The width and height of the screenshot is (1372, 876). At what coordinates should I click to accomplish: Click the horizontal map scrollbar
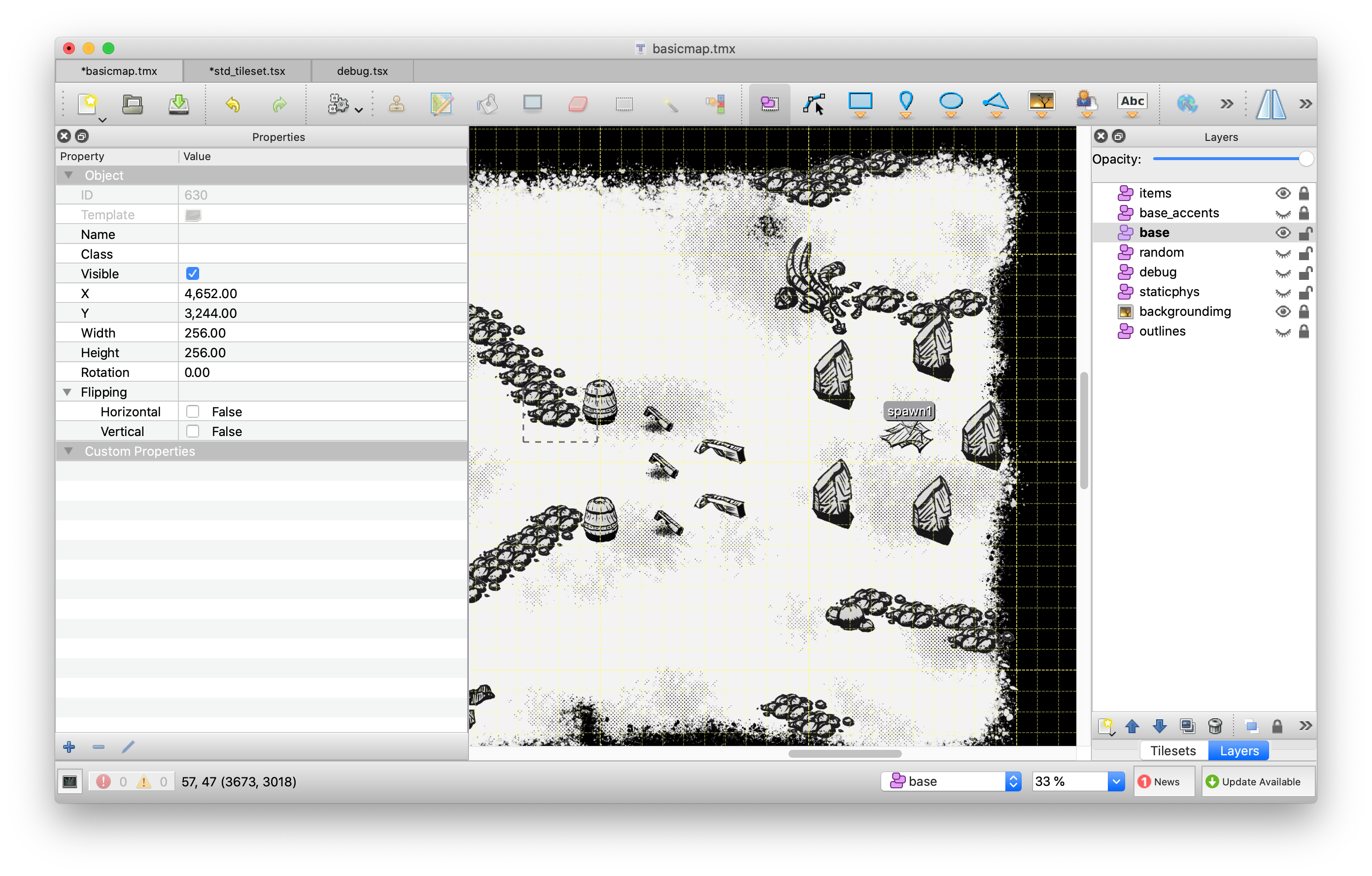click(844, 753)
